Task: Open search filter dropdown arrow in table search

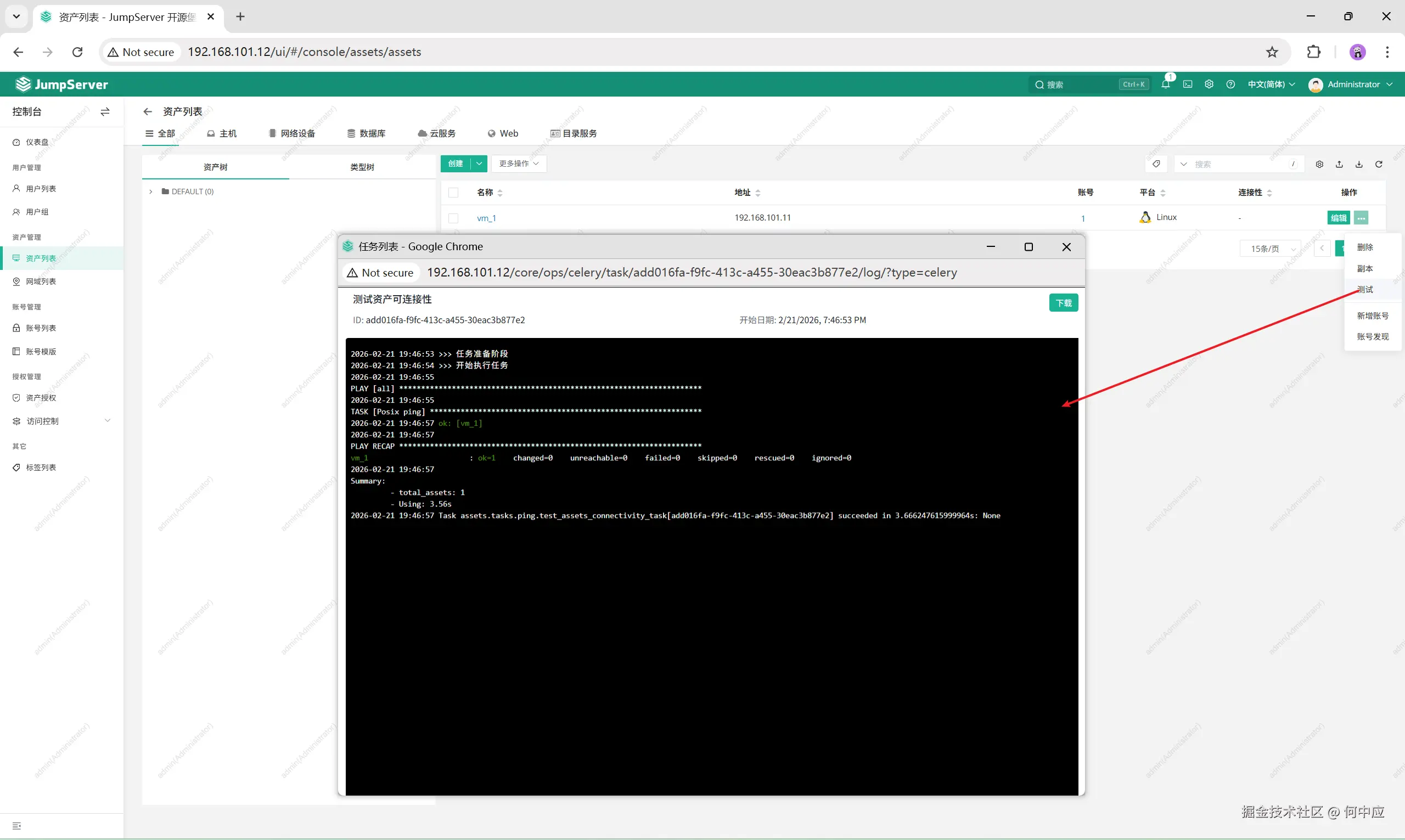Action: (1183, 164)
